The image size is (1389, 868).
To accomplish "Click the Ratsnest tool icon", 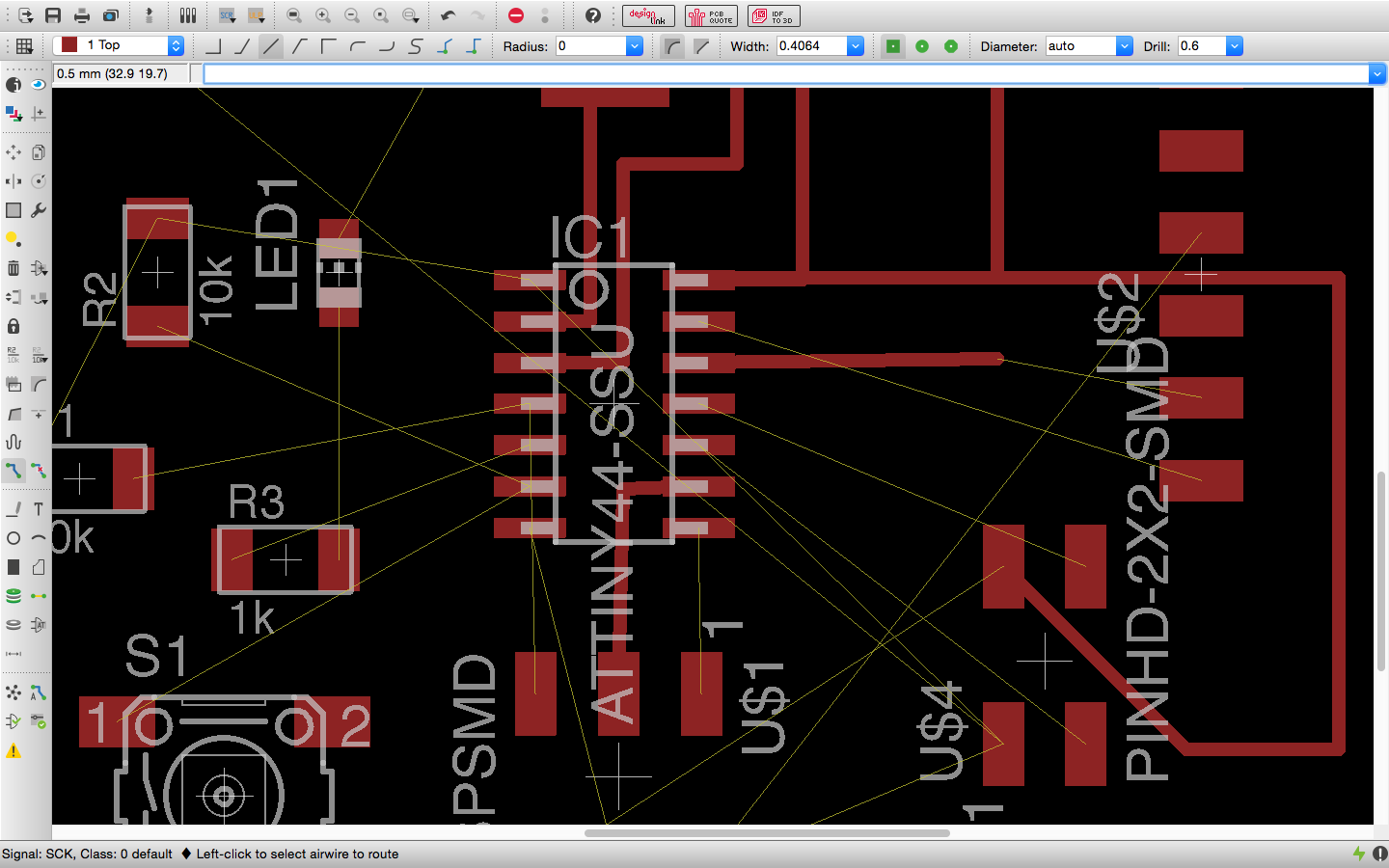I will 14,692.
